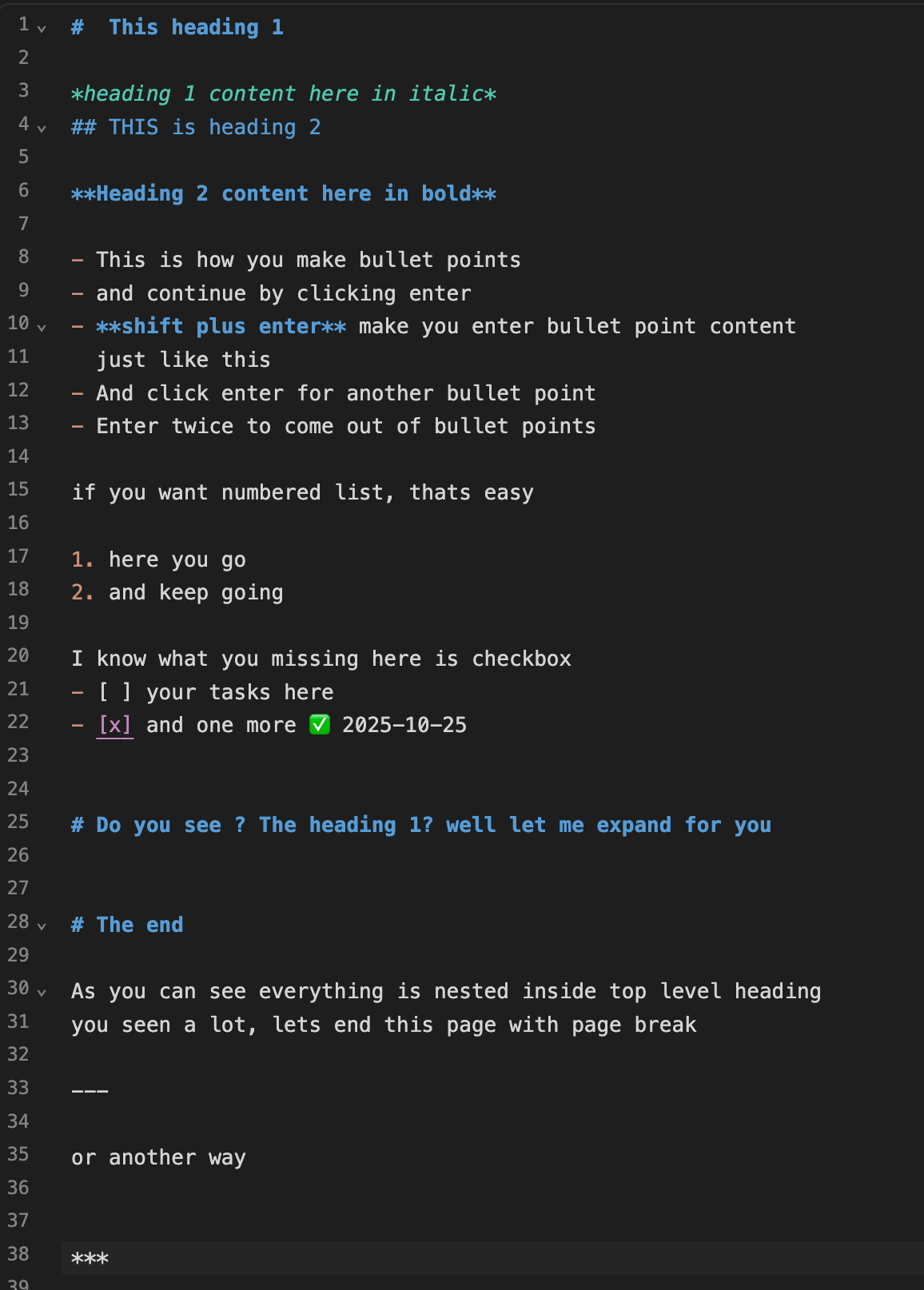Viewport: 924px width, 1290px height.
Task: Uncheck the "[x] and one more" checkbox
Action: coord(114,725)
